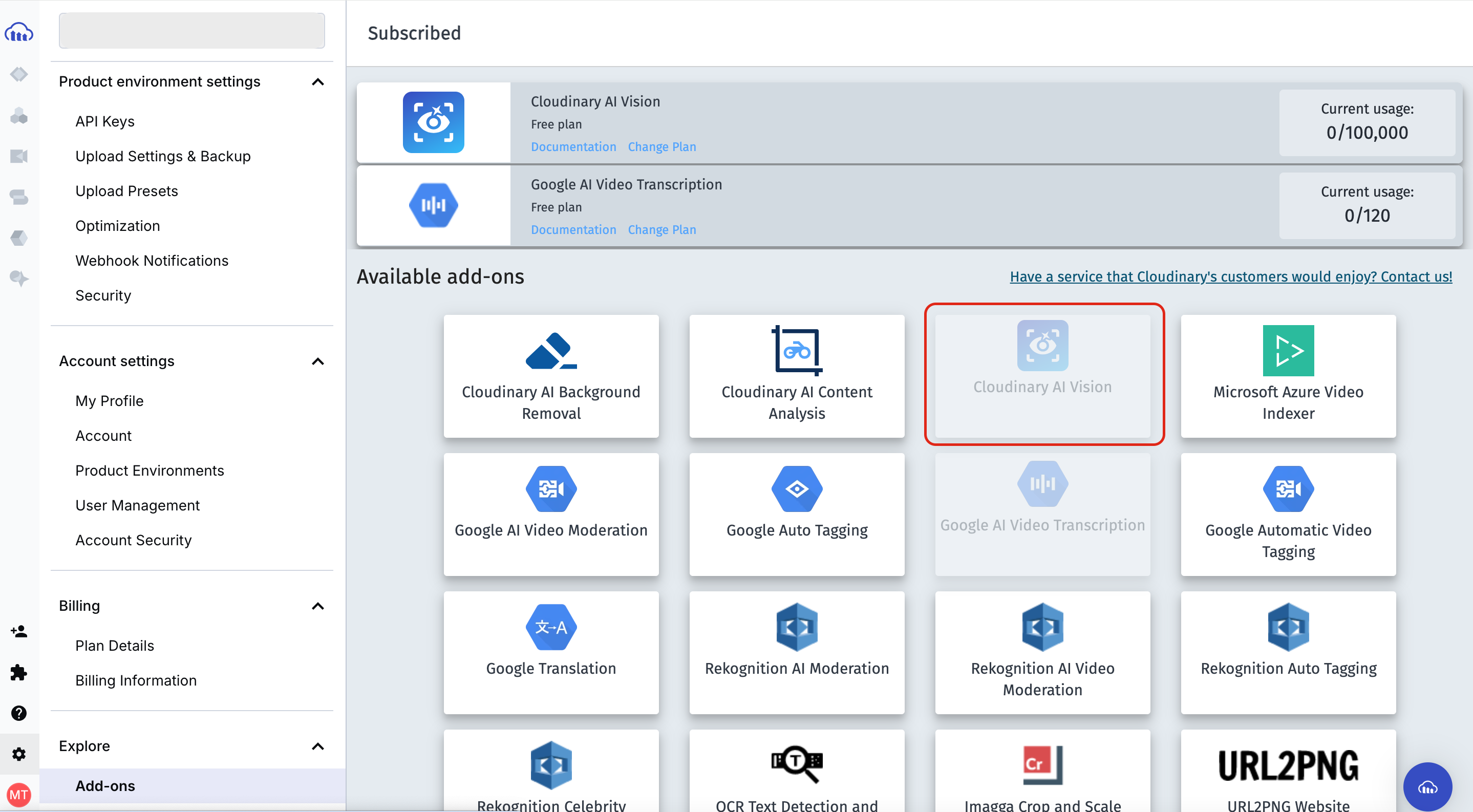The height and width of the screenshot is (812, 1473).
Task: Select the Cloudinary AI Content Analysis add-on icon
Action: [x=797, y=351]
